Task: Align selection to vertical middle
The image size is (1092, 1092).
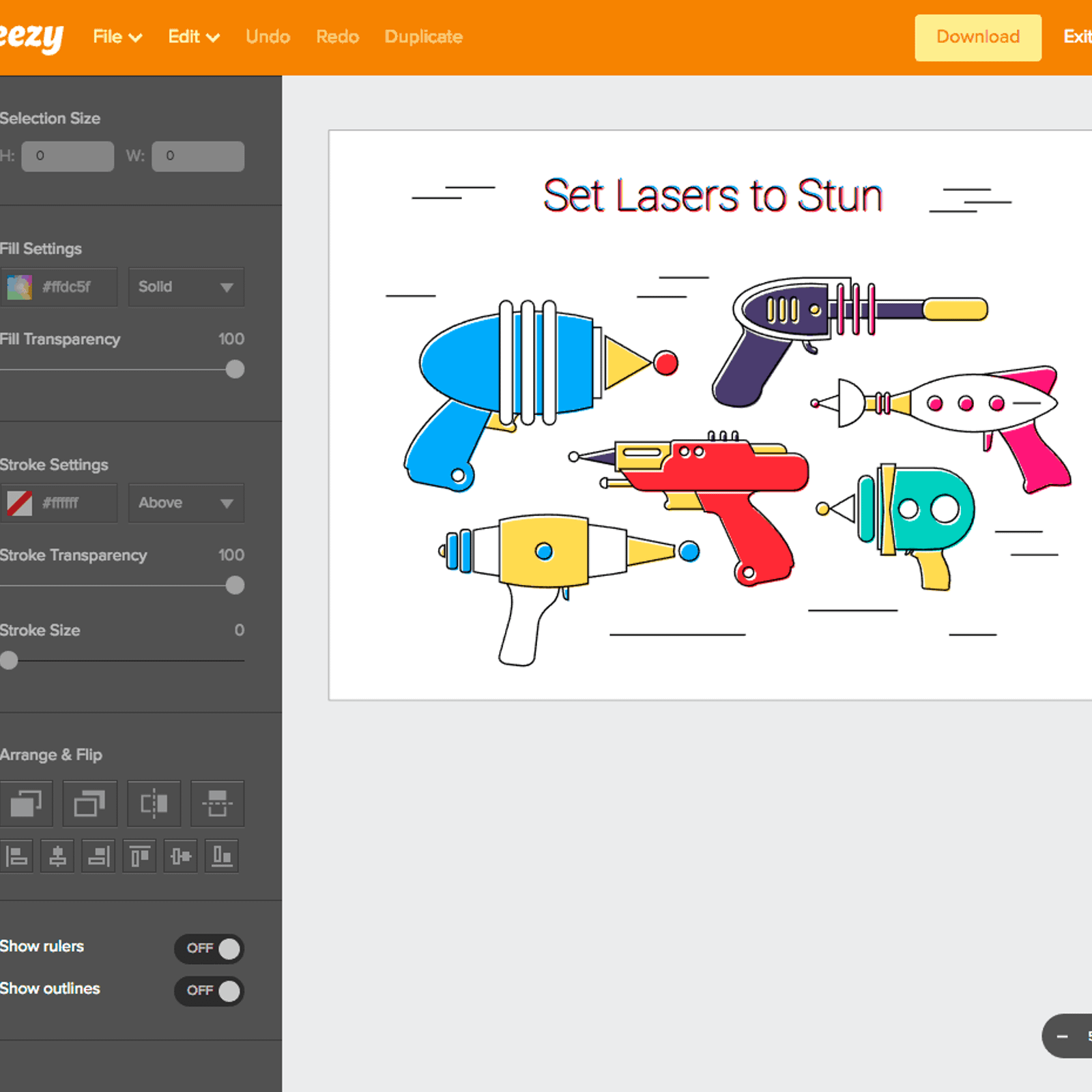Action: point(181,856)
